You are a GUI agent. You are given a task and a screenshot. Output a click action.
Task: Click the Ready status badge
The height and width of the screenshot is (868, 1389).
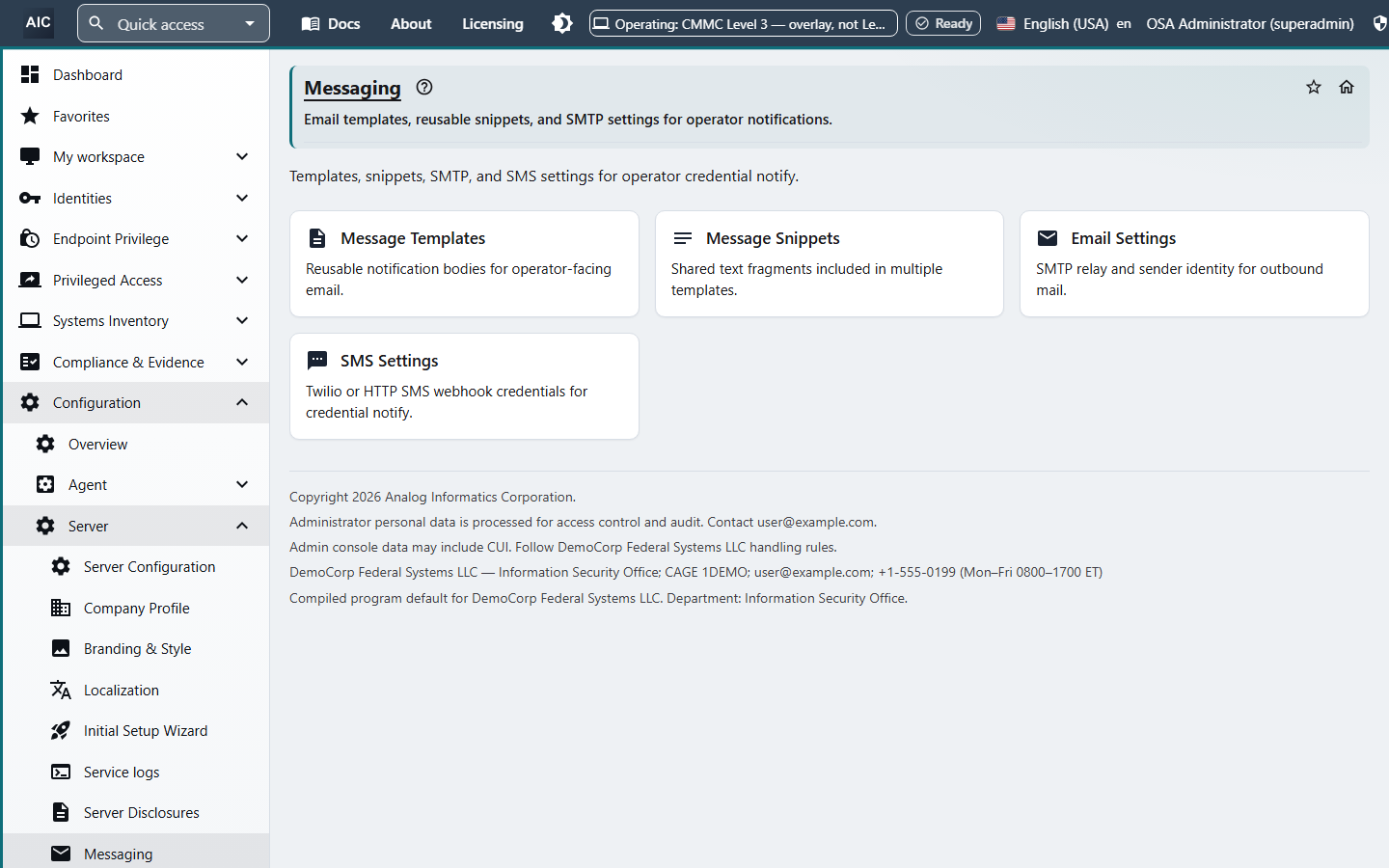tap(943, 23)
